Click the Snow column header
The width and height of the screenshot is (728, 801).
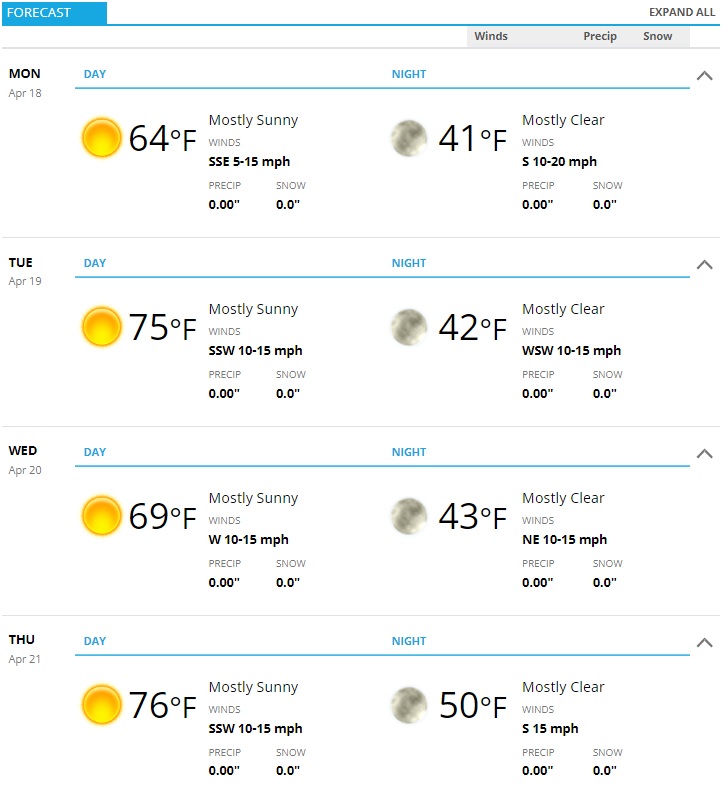[x=657, y=36]
